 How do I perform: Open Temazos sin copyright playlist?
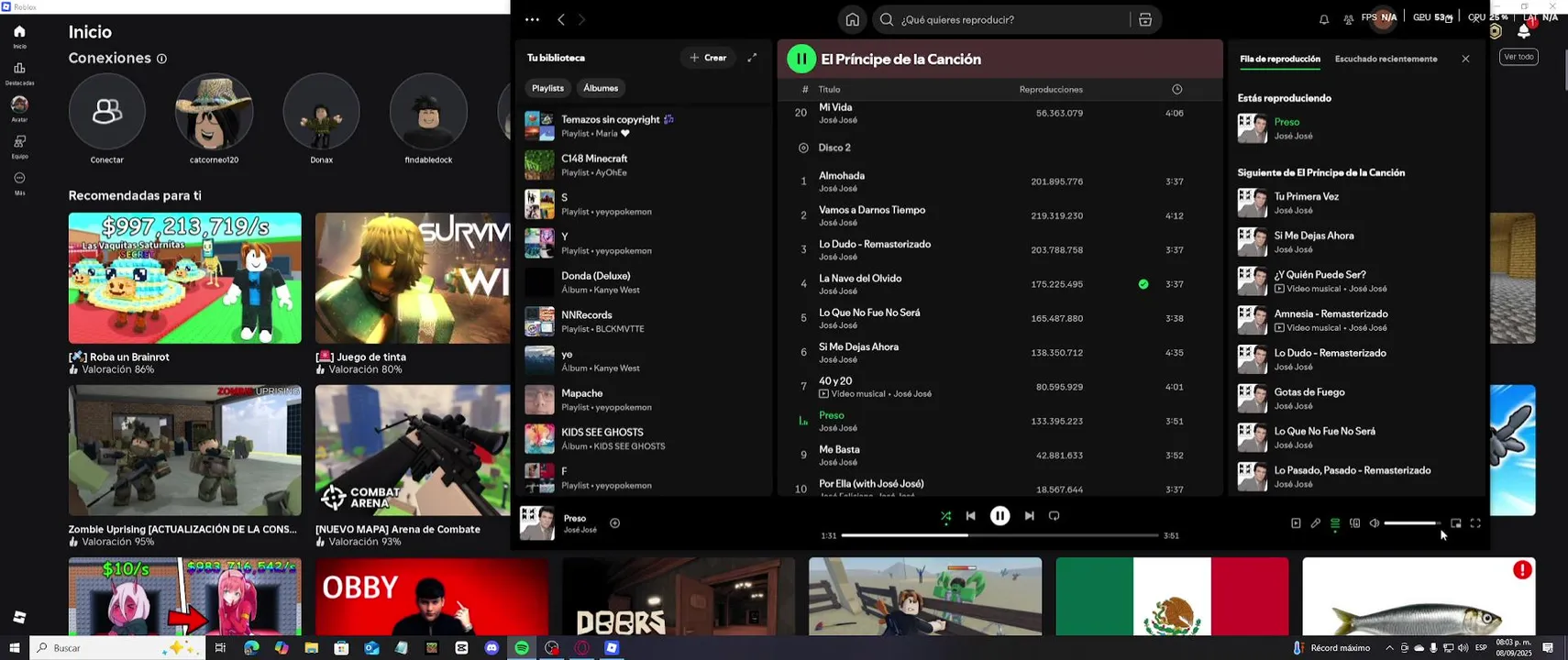[642, 126]
